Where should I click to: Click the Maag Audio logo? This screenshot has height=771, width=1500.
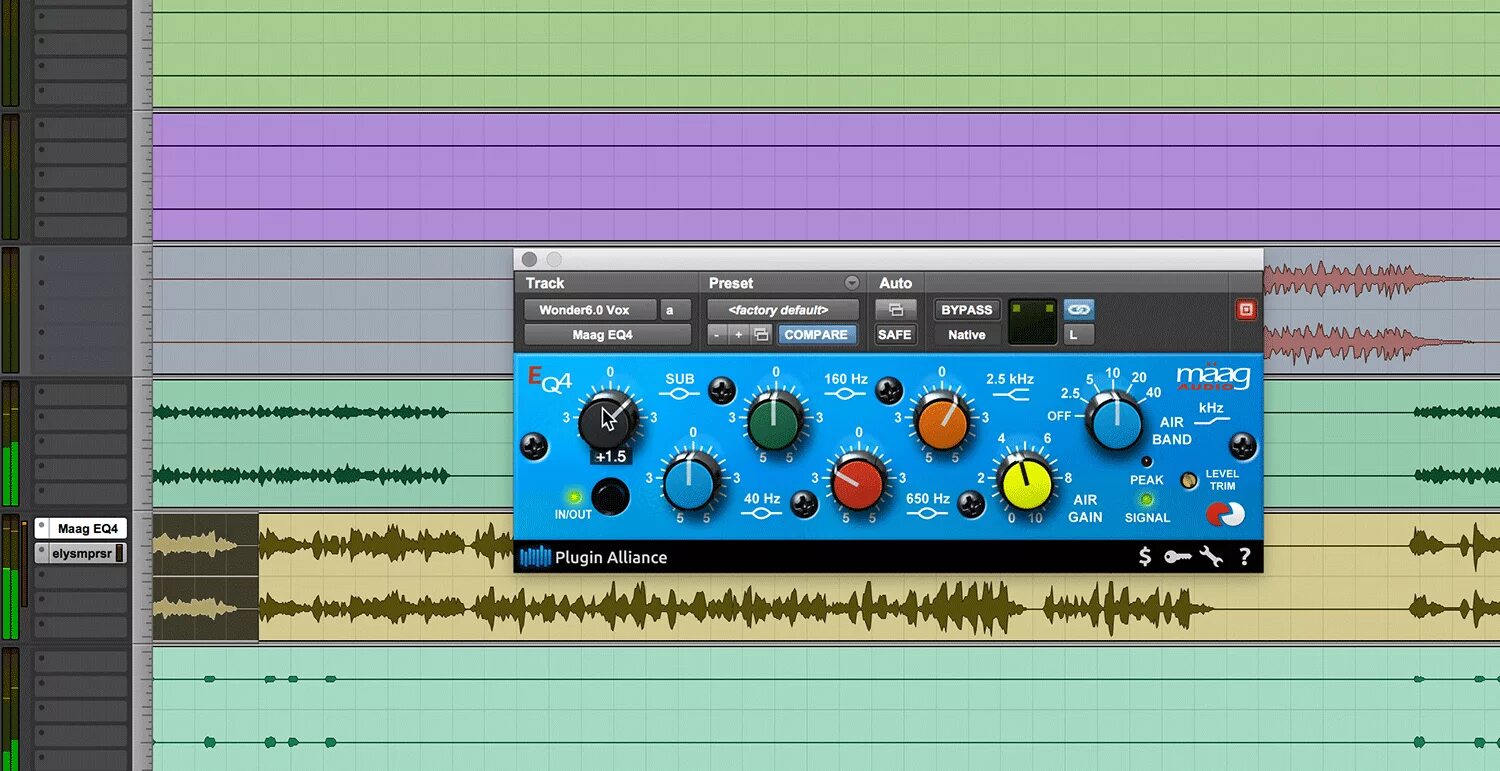click(x=1212, y=377)
